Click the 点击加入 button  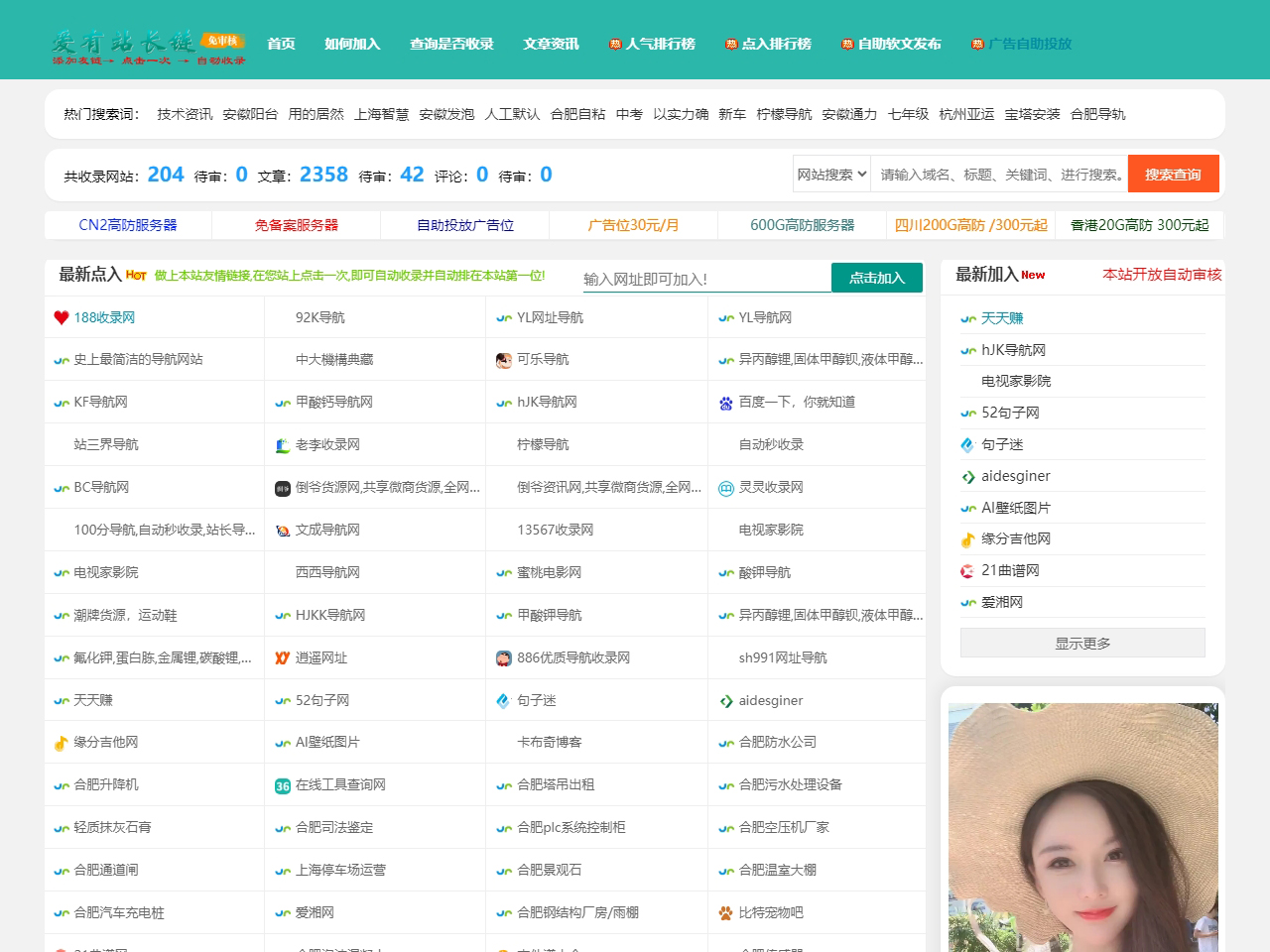click(877, 278)
